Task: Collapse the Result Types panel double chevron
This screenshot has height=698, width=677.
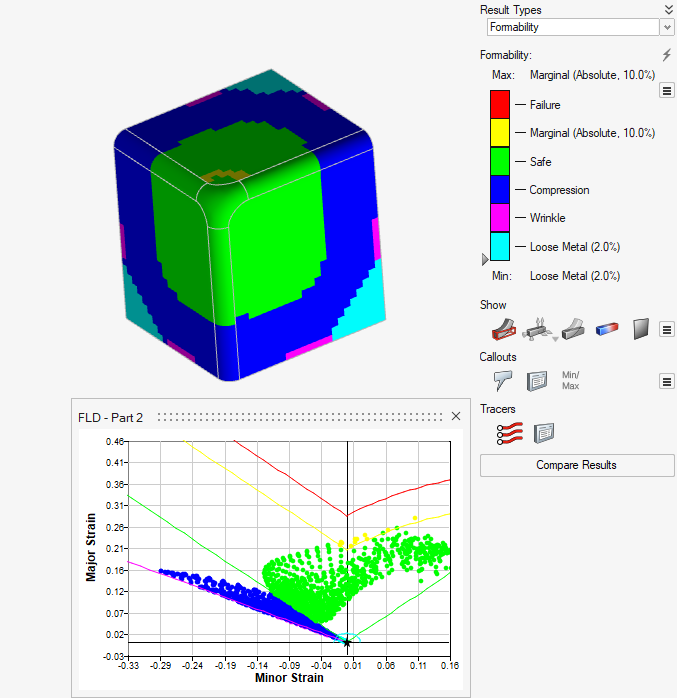Action: click(x=668, y=9)
